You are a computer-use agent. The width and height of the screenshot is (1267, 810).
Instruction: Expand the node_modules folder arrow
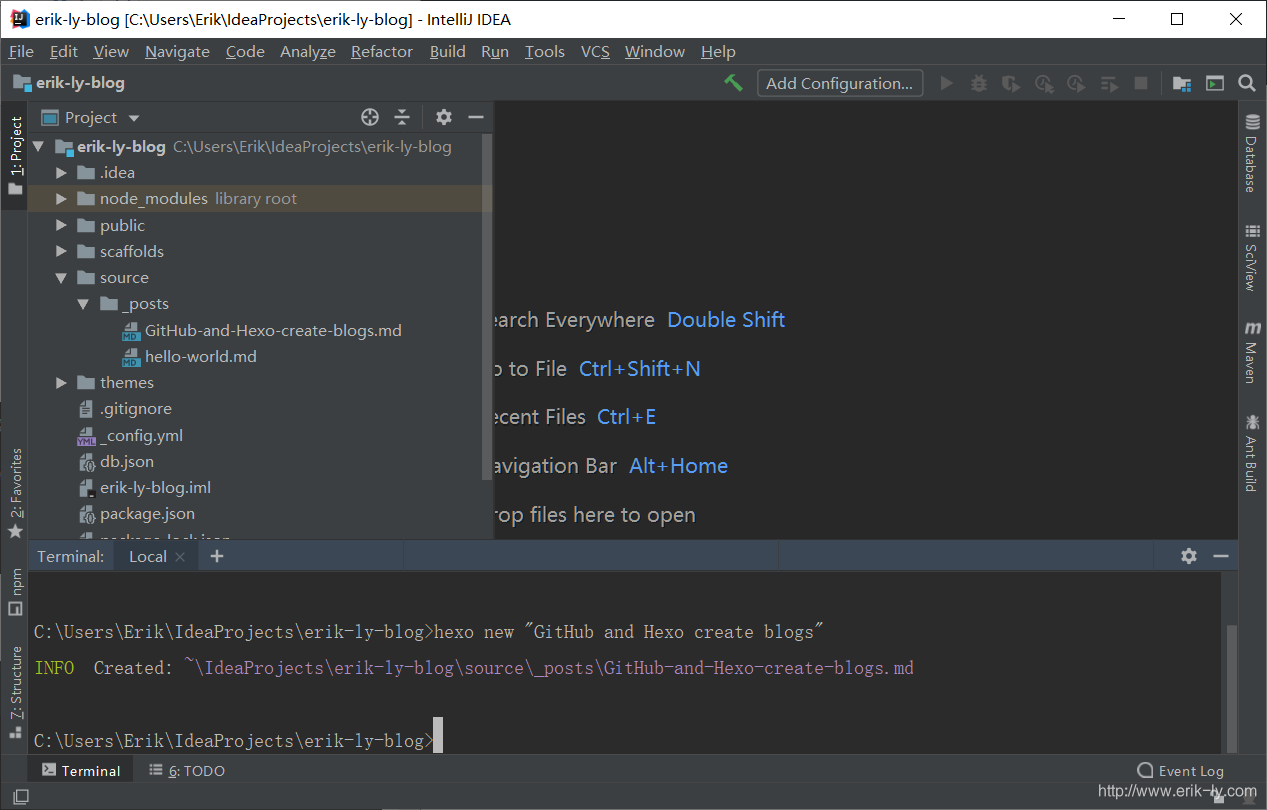tap(62, 199)
